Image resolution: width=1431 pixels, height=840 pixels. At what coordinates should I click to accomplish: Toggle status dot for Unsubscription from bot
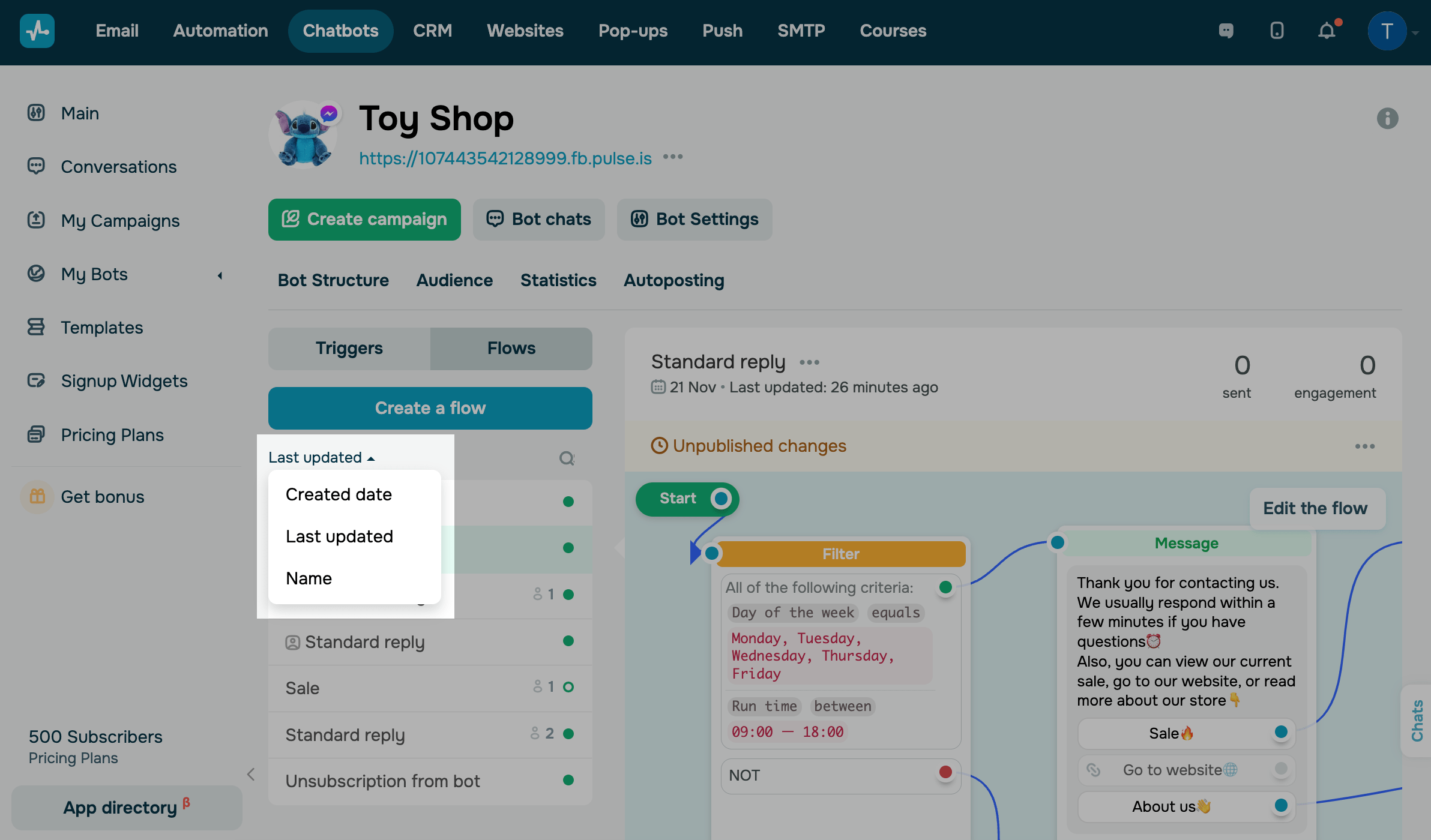click(x=568, y=780)
